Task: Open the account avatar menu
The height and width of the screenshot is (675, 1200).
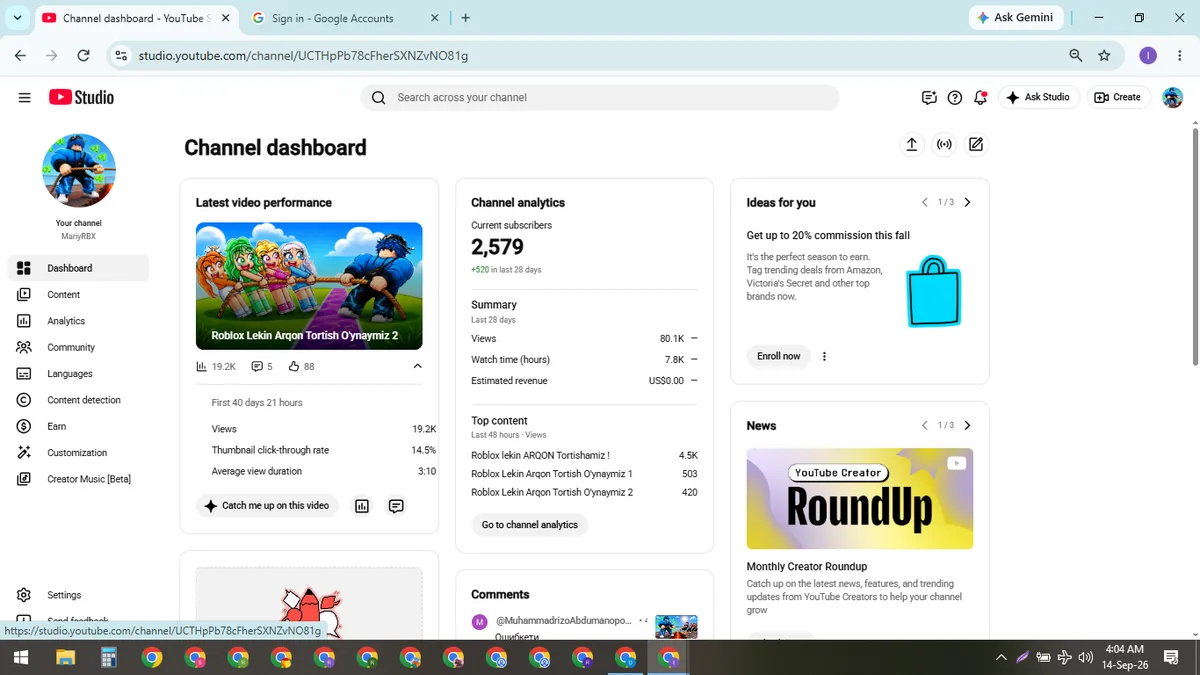Action: [1172, 97]
